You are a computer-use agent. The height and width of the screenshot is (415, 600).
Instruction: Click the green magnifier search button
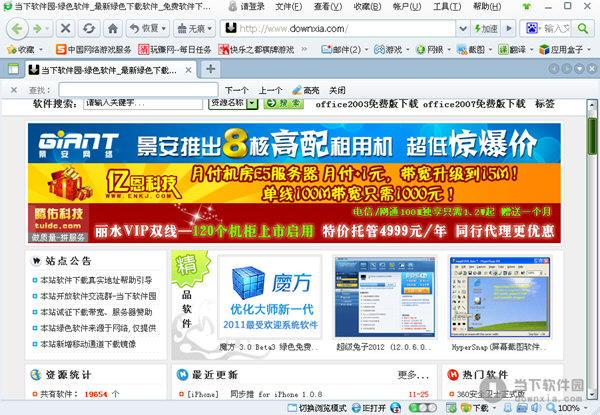[583, 28]
